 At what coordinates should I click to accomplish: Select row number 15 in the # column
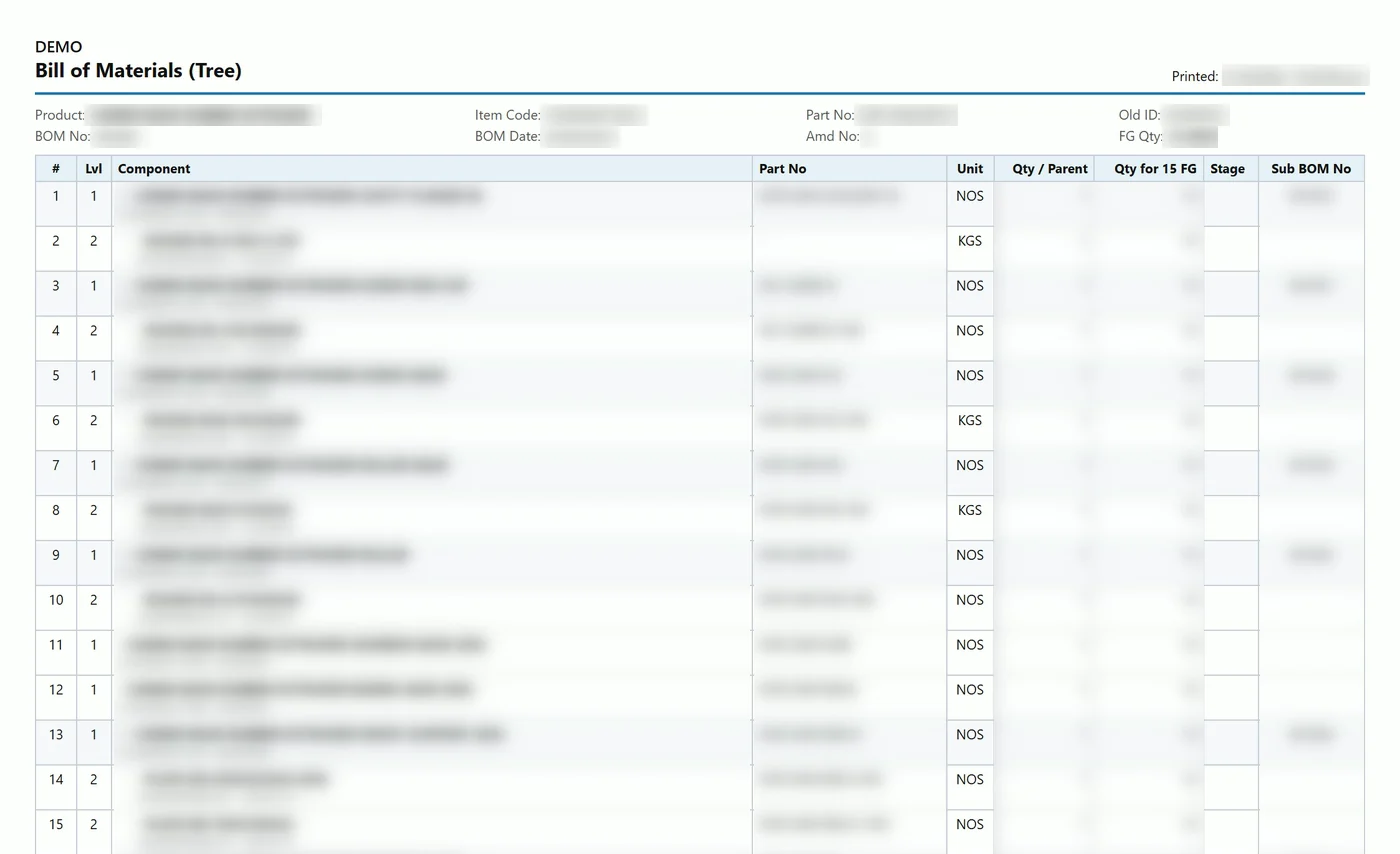tap(56, 825)
